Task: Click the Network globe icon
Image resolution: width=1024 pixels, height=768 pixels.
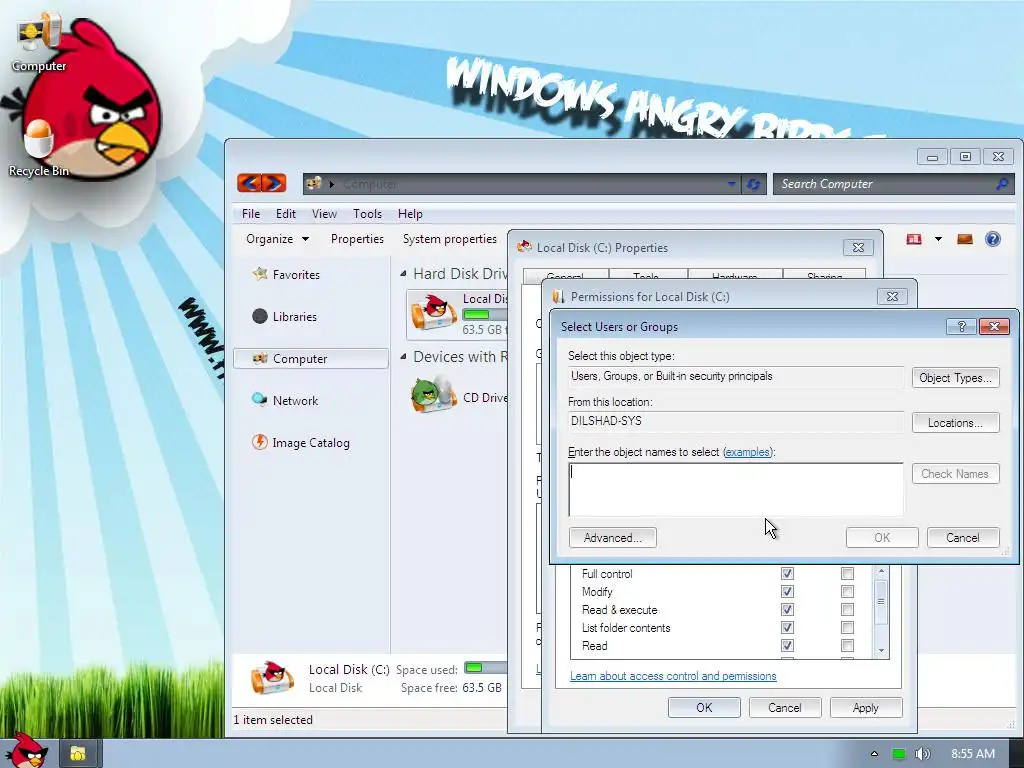Action: click(x=260, y=400)
